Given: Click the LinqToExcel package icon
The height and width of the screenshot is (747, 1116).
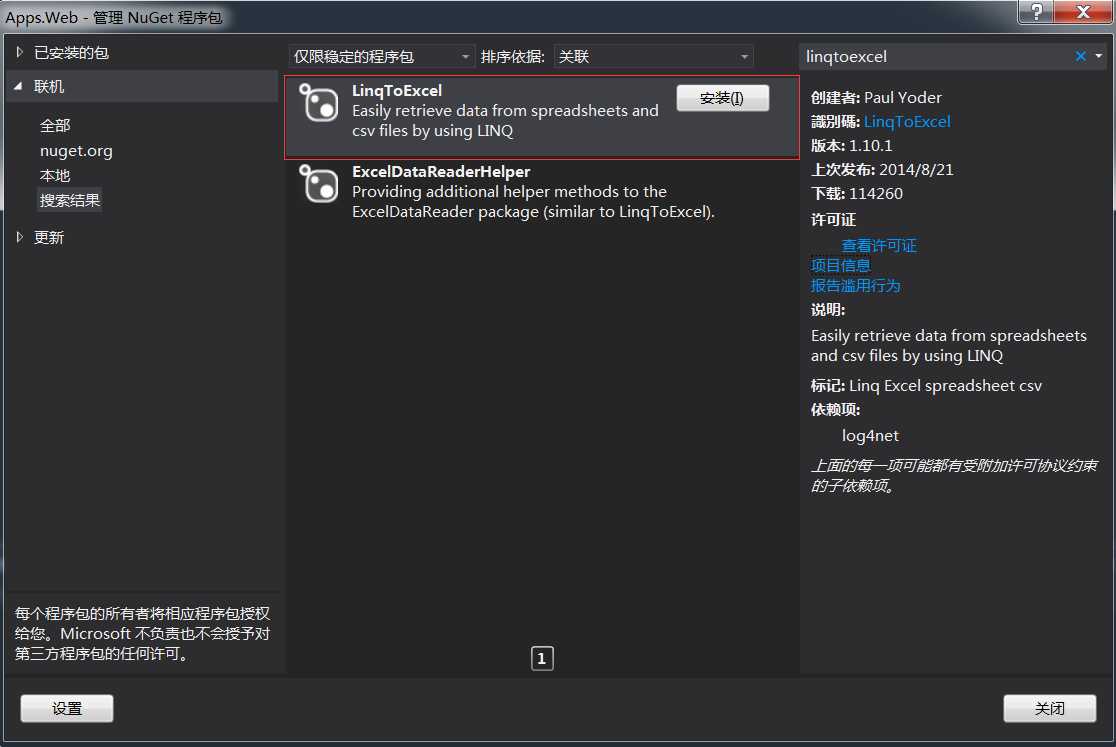Looking at the screenshot, I should (318, 102).
